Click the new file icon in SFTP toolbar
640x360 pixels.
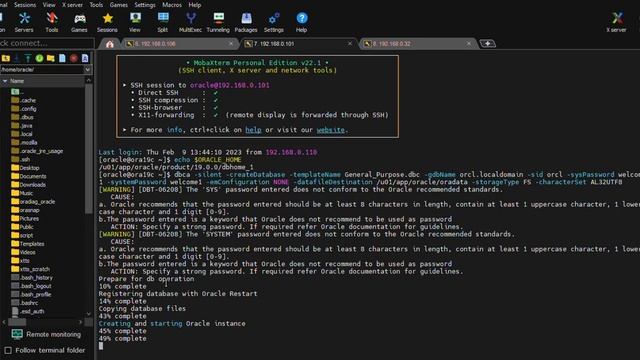(x=62, y=58)
